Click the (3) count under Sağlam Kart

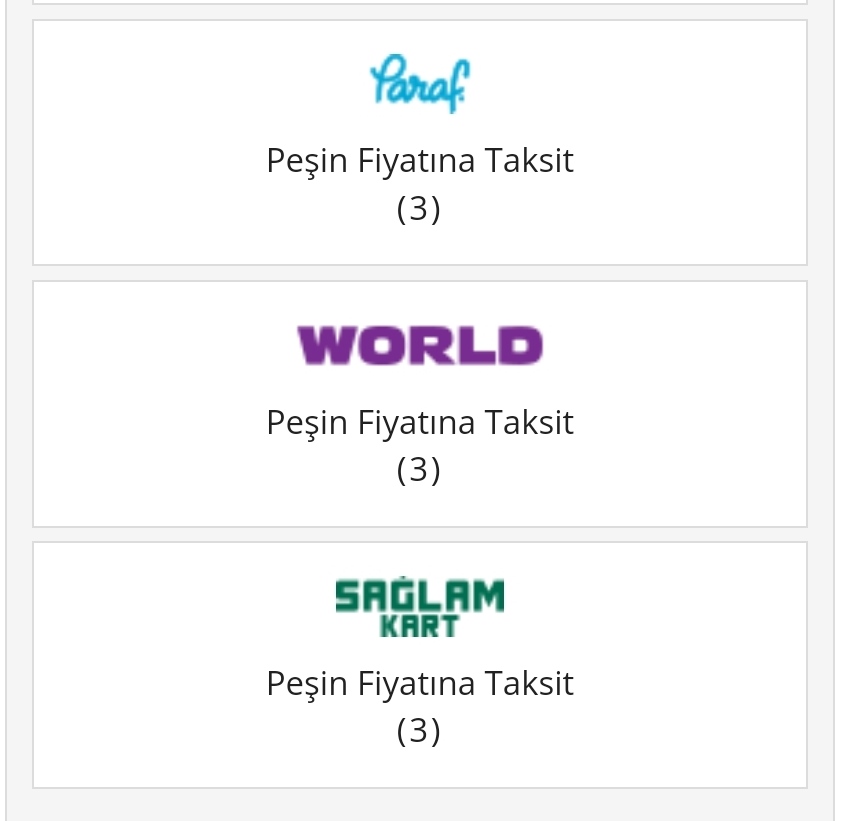tap(419, 731)
